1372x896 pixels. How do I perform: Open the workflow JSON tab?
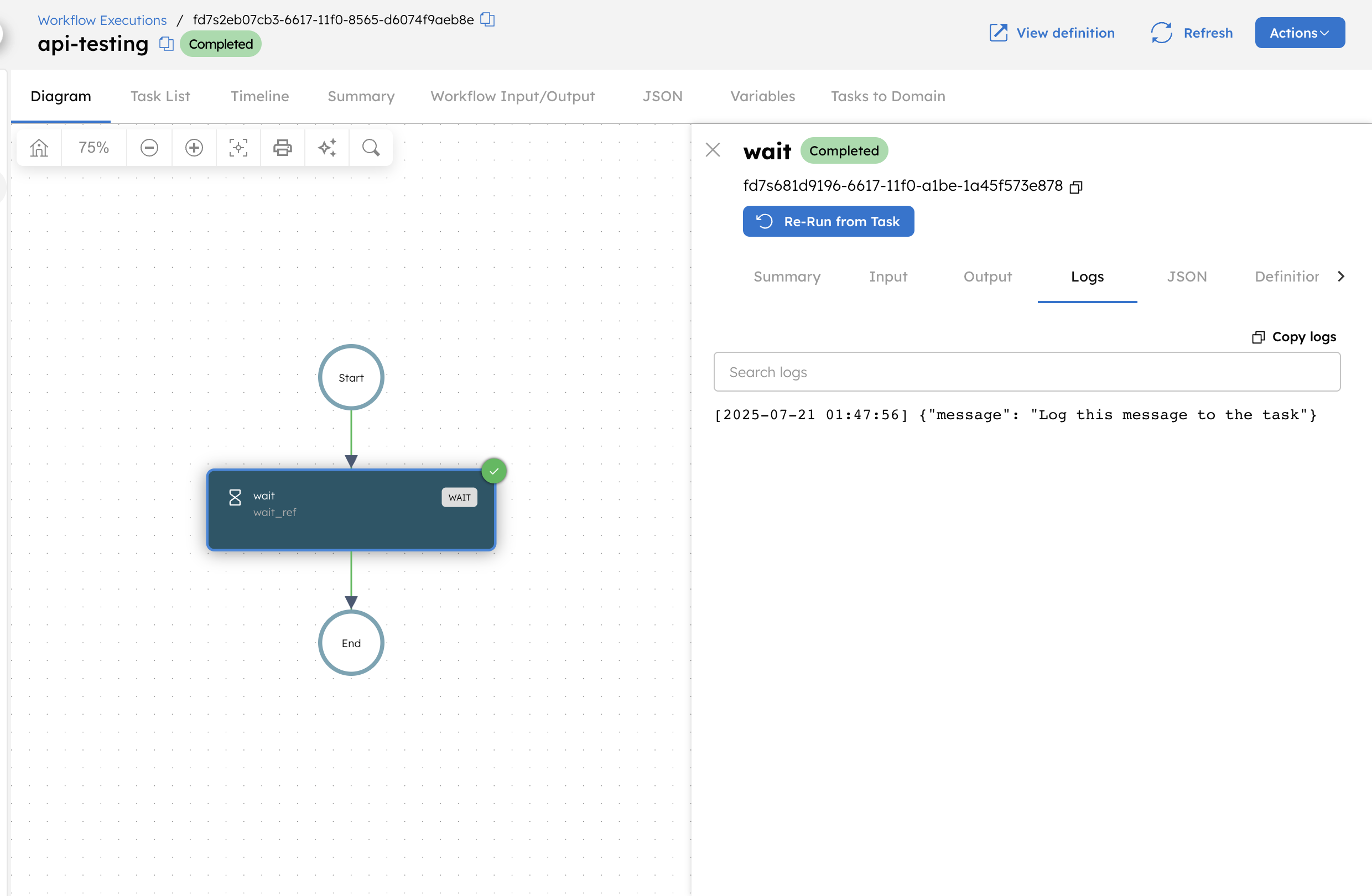click(662, 96)
